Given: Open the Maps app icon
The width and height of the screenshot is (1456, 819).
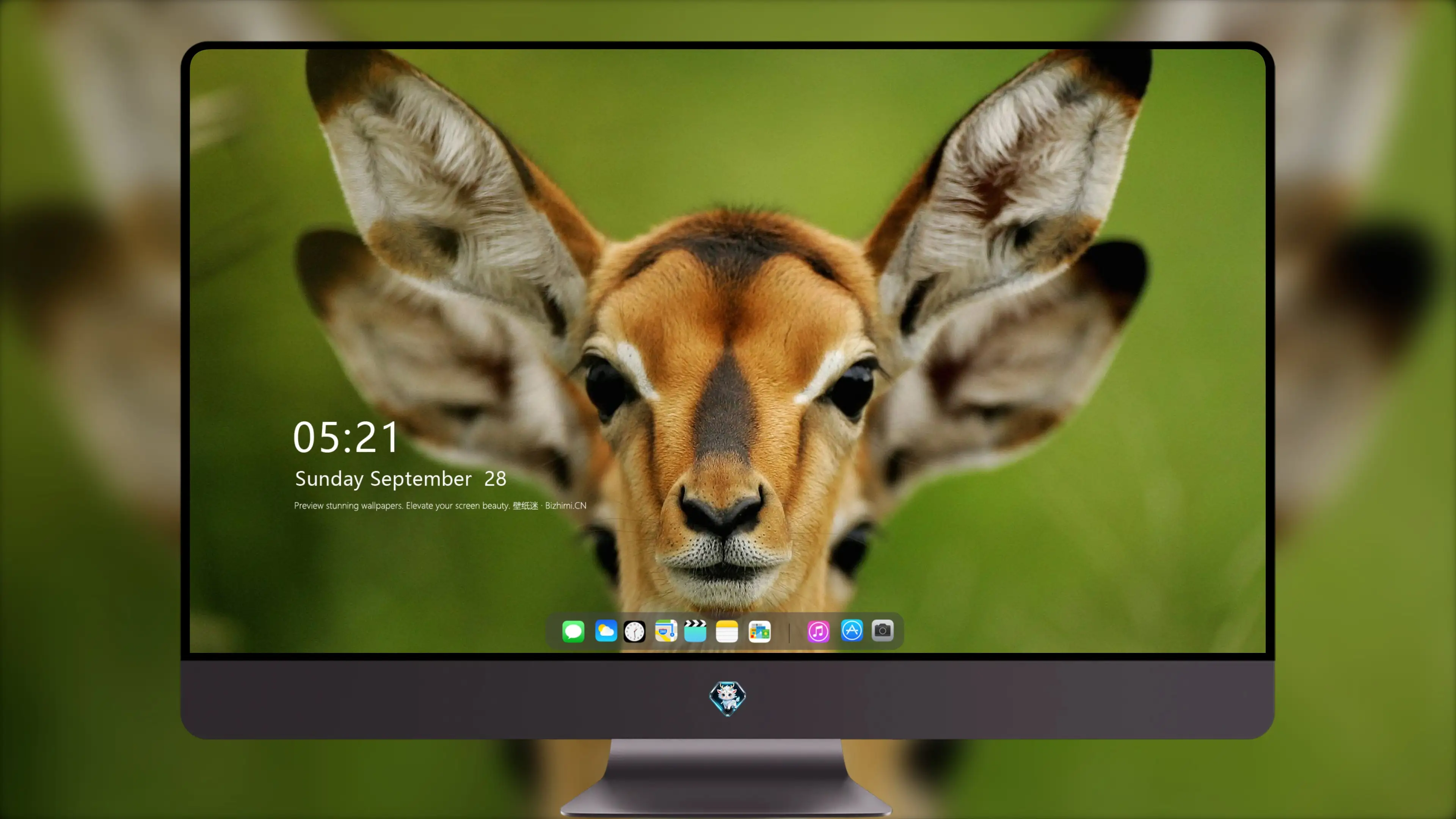Looking at the screenshot, I should click(x=666, y=631).
